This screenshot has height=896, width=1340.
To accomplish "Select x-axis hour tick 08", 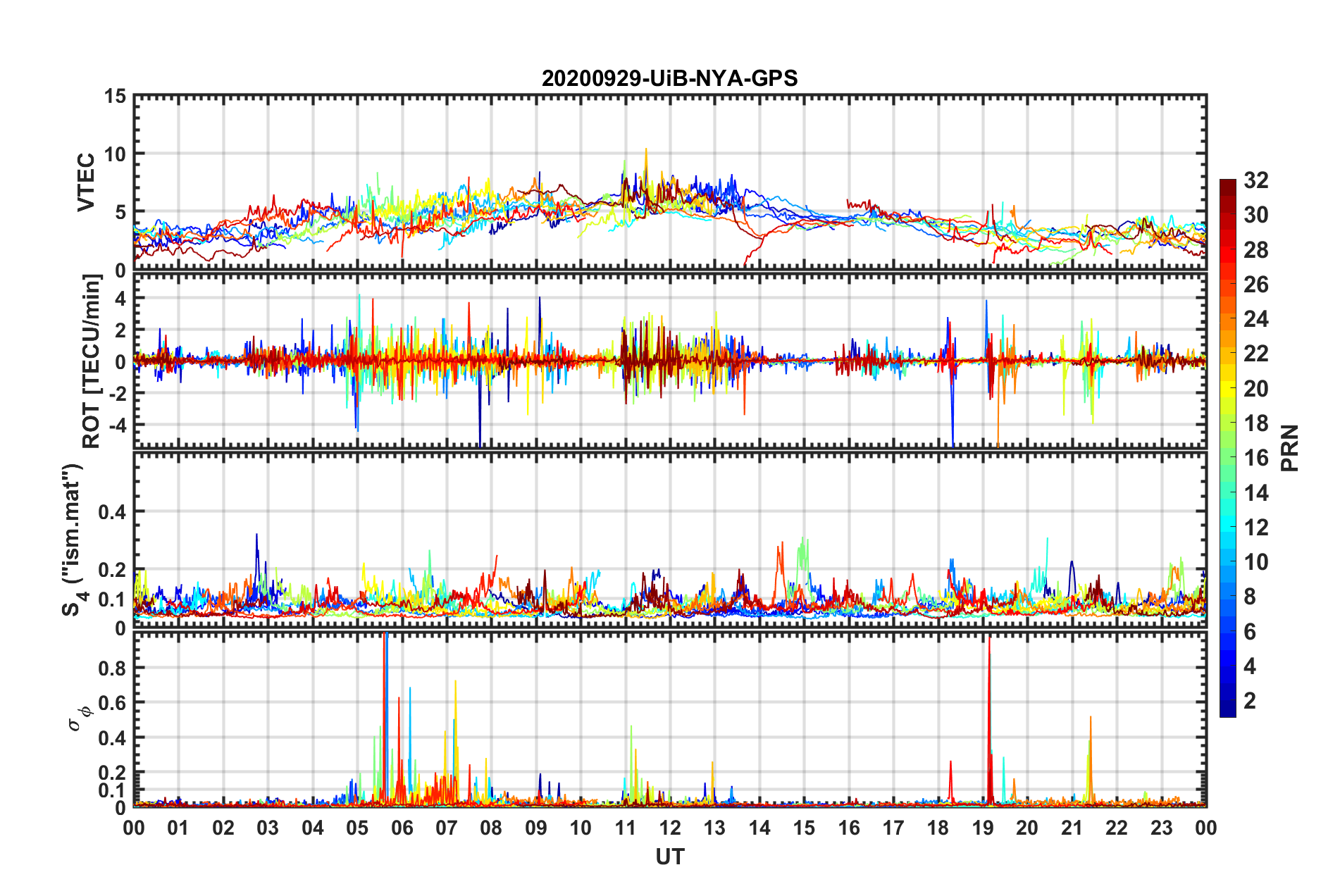I will (491, 828).
